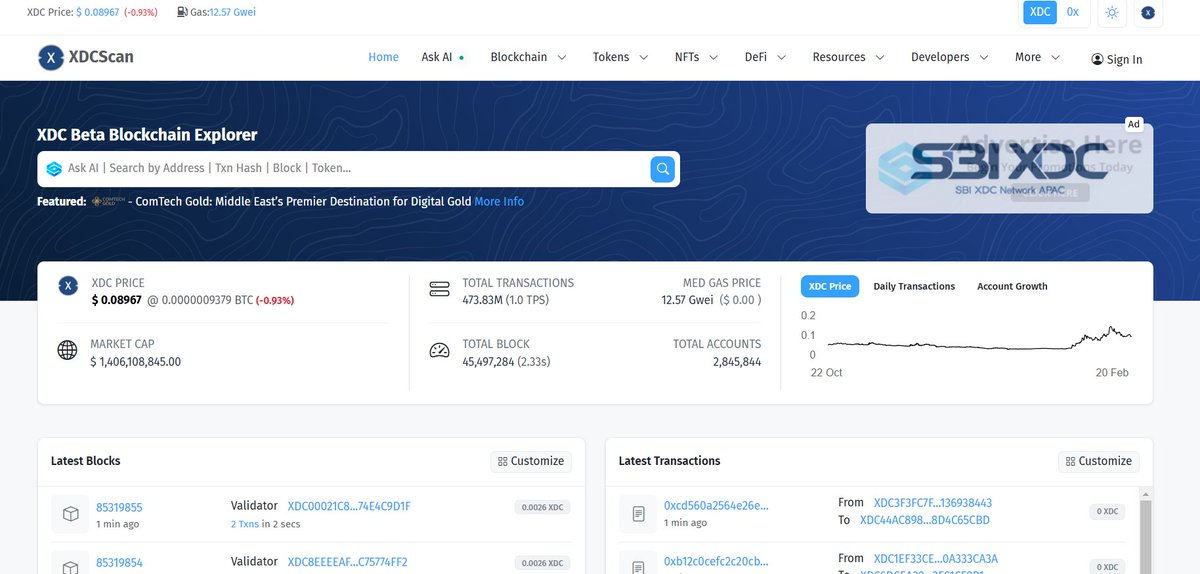The height and width of the screenshot is (574, 1200).
Task: Open transaction 0xcd560a2564e26e... link
Action: pos(716,505)
